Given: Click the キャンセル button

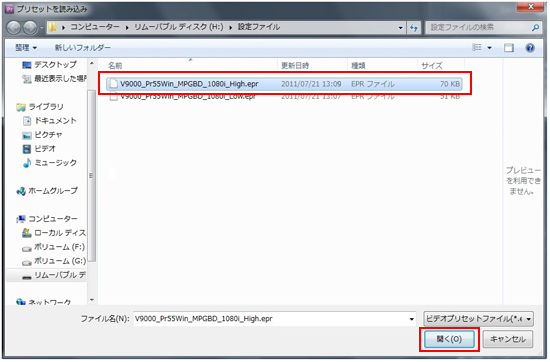Looking at the screenshot, I should (x=508, y=339).
